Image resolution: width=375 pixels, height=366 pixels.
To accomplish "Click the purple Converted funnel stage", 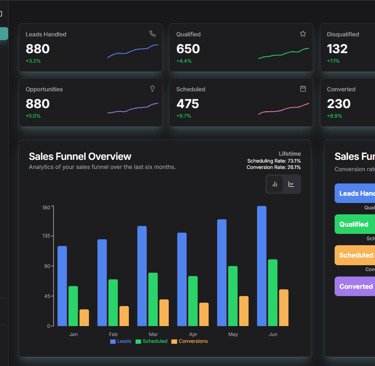I will click(x=355, y=286).
